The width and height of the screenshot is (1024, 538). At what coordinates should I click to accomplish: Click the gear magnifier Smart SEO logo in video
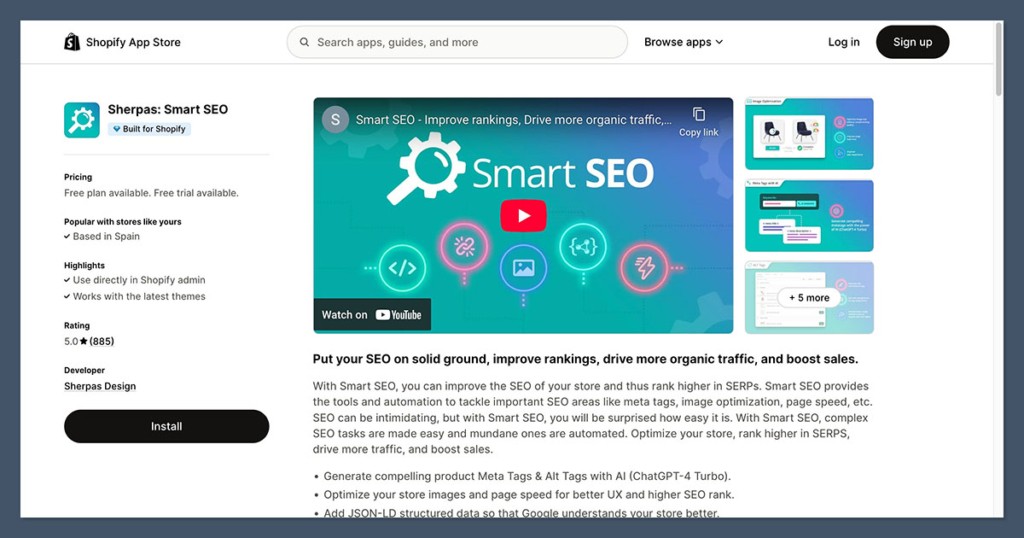[x=426, y=168]
